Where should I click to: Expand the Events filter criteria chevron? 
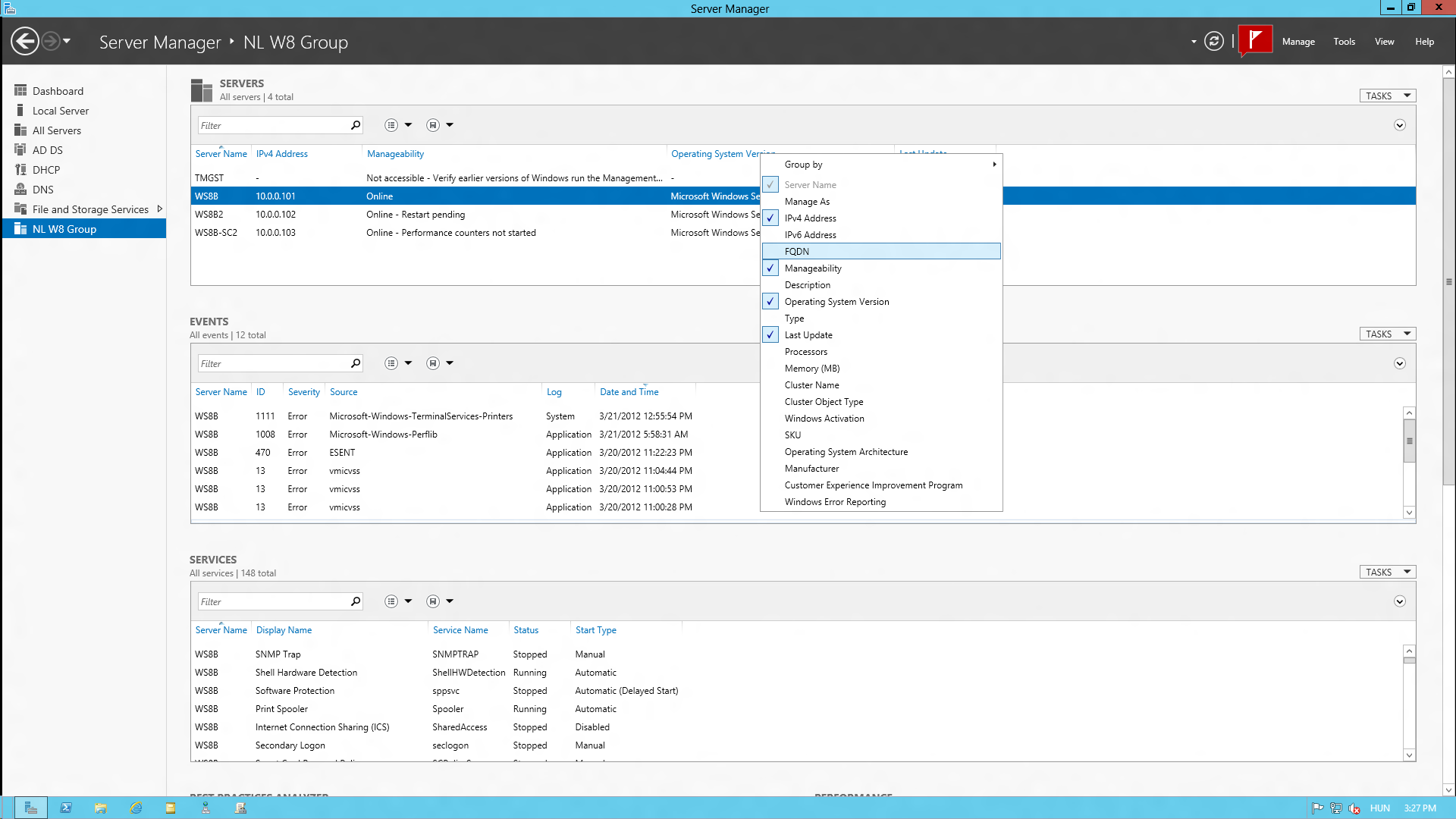coord(1400,363)
